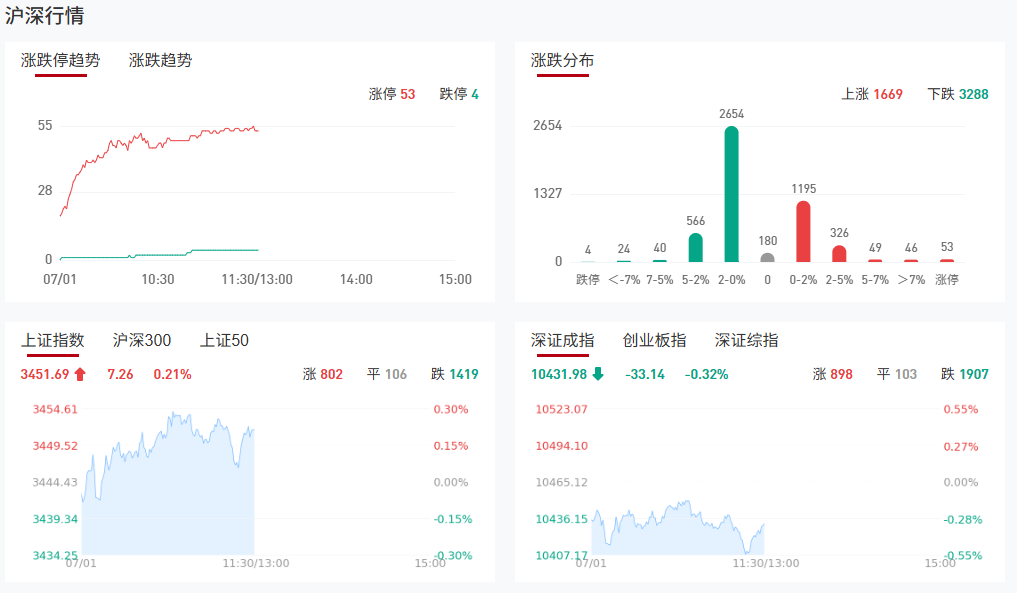Viewport: 1017px width, 593px height.
Task: Click the 下跌 3288 count label
Action: (957, 94)
